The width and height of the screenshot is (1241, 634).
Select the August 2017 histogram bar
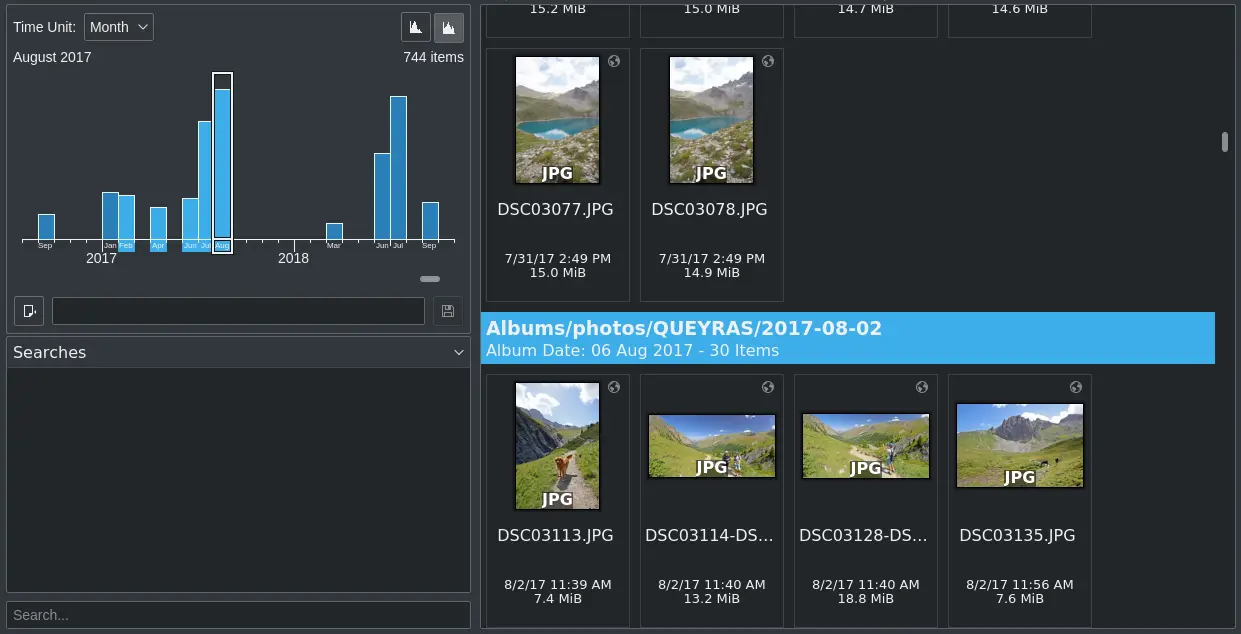222,160
